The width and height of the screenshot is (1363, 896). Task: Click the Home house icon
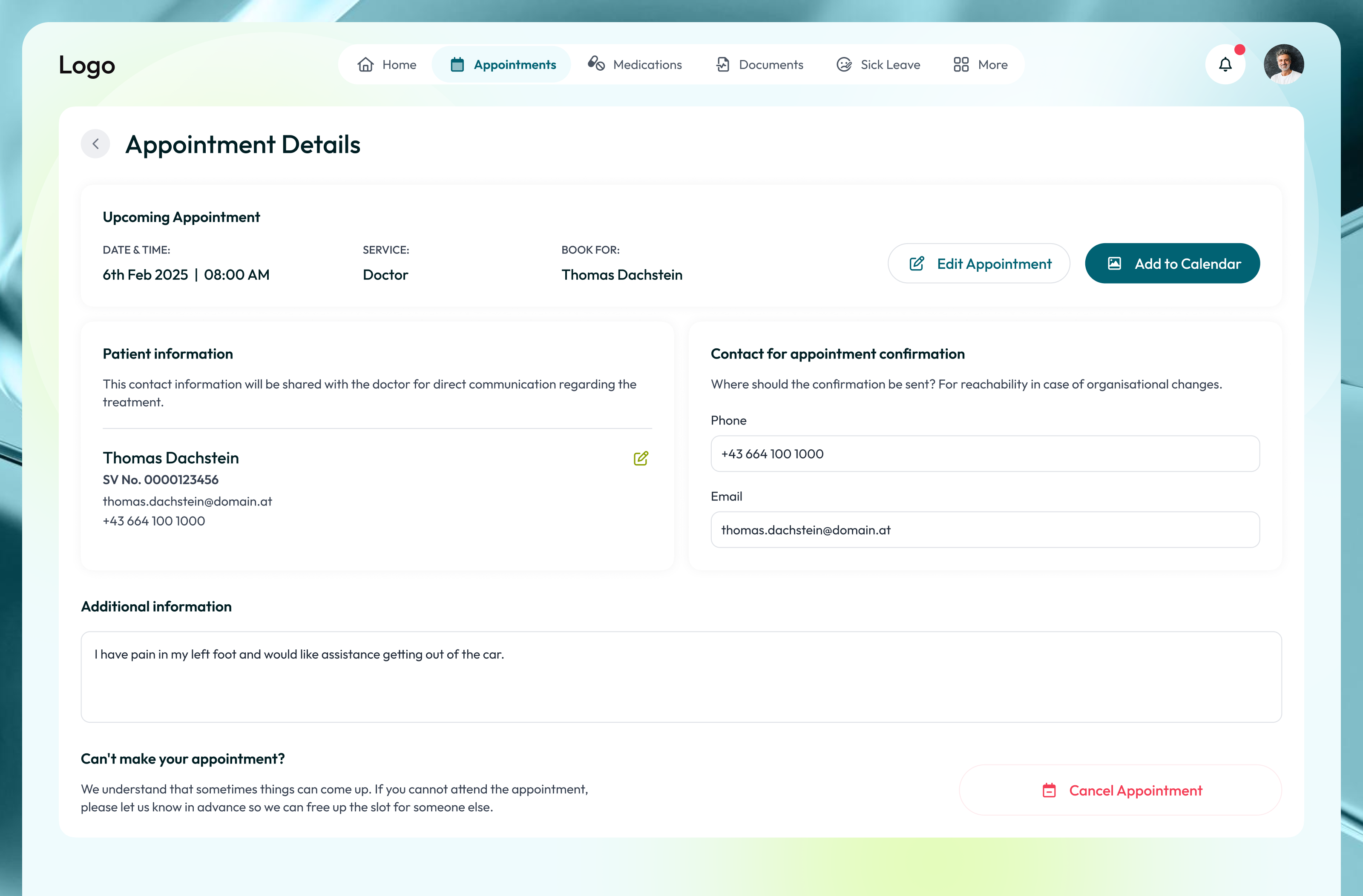click(365, 65)
